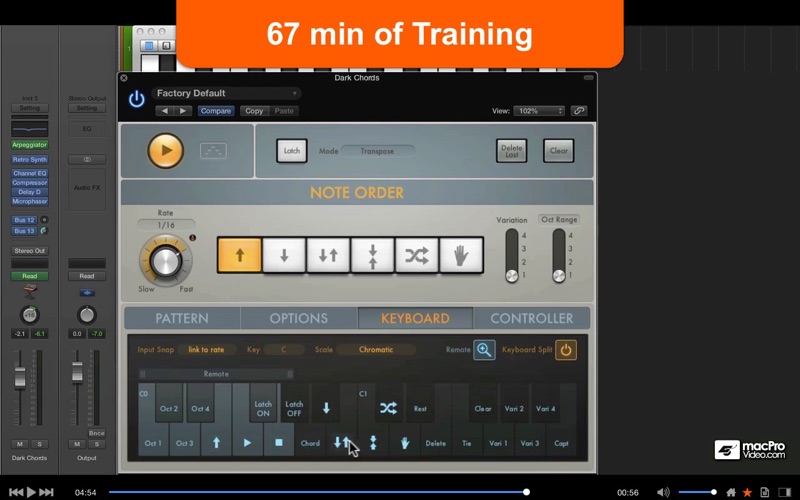800x500 pixels.
Task: Start the arpeggiator with the orange play button
Action: click(165, 151)
